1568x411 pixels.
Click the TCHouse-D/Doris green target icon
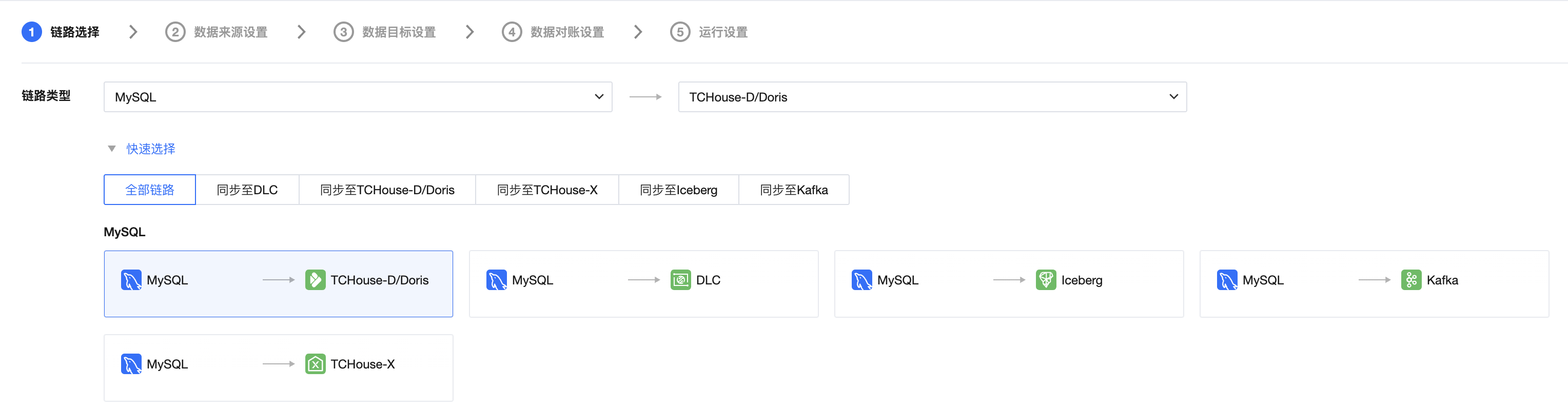coord(315,280)
